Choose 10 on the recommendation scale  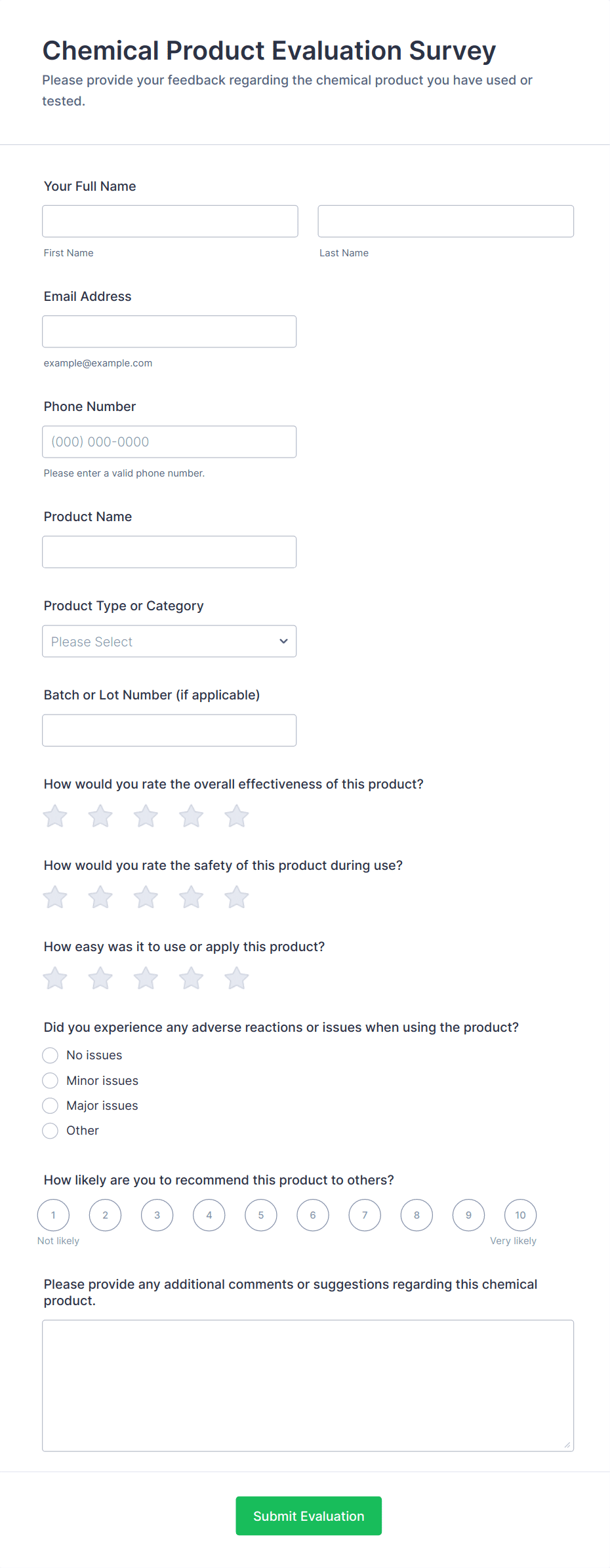click(x=520, y=1215)
